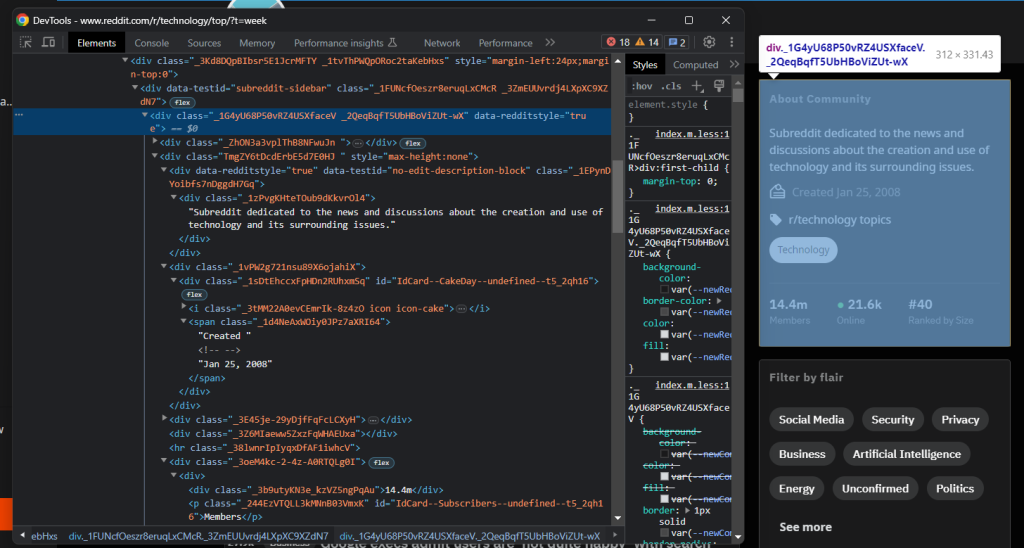Screen dimensions: 1024x548
Task: Click the red errors count badge
Action: click(x=617, y=42)
